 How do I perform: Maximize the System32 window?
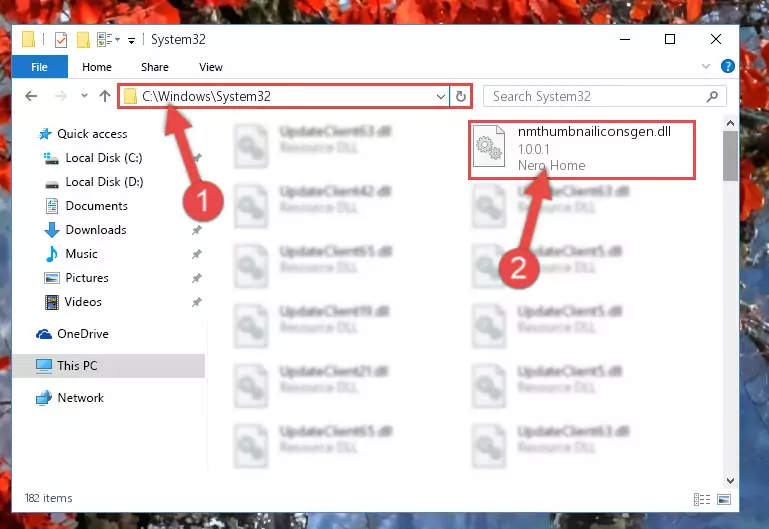[x=670, y=39]
